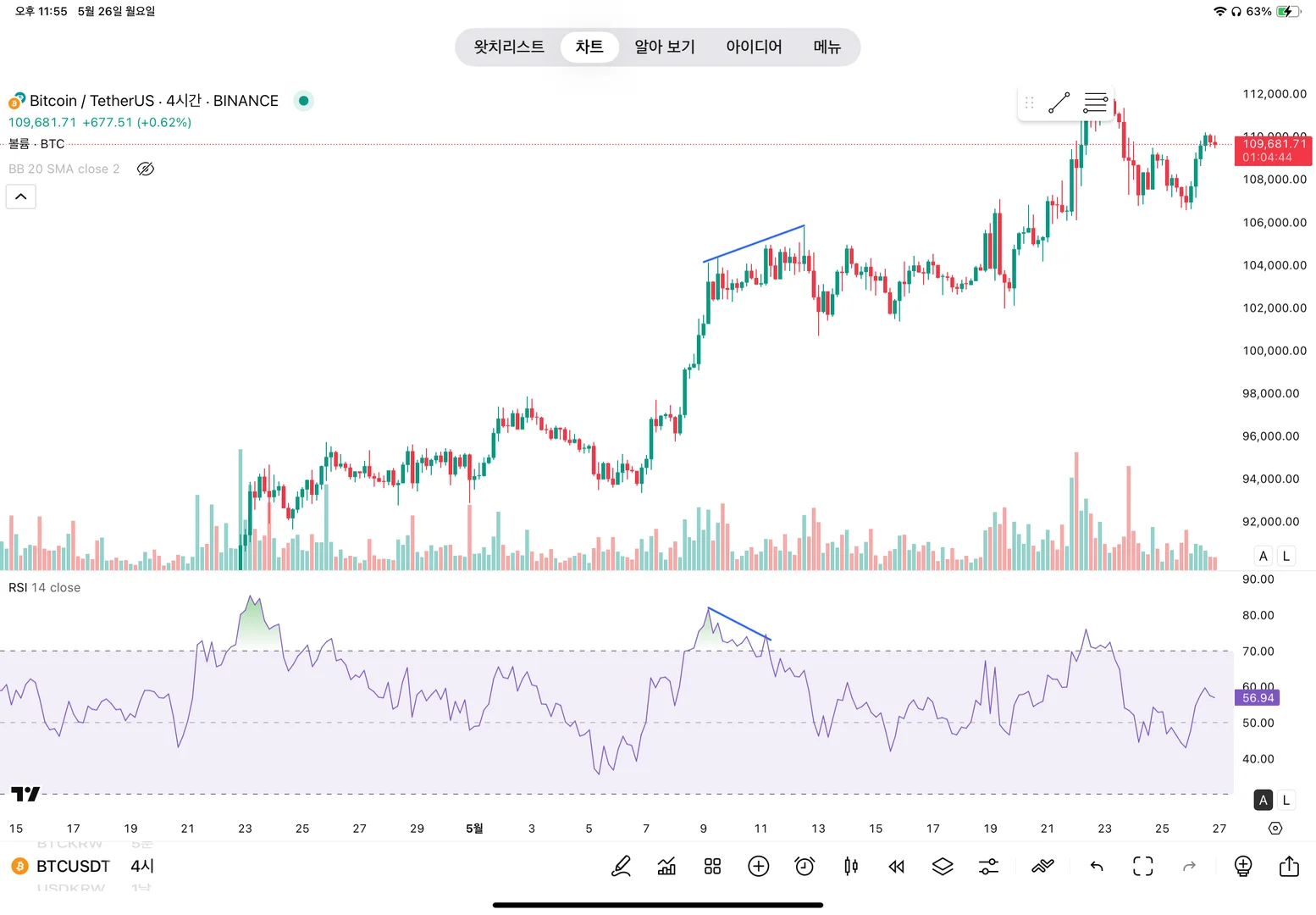Open the four-square layout grid

tap(713, 866)
